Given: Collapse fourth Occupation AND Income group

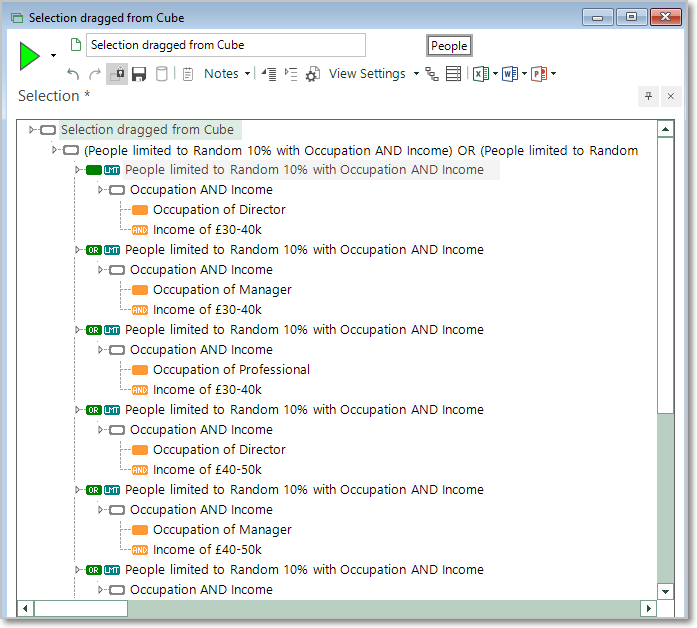Looking at the screenshot, I should click(101, 430).
